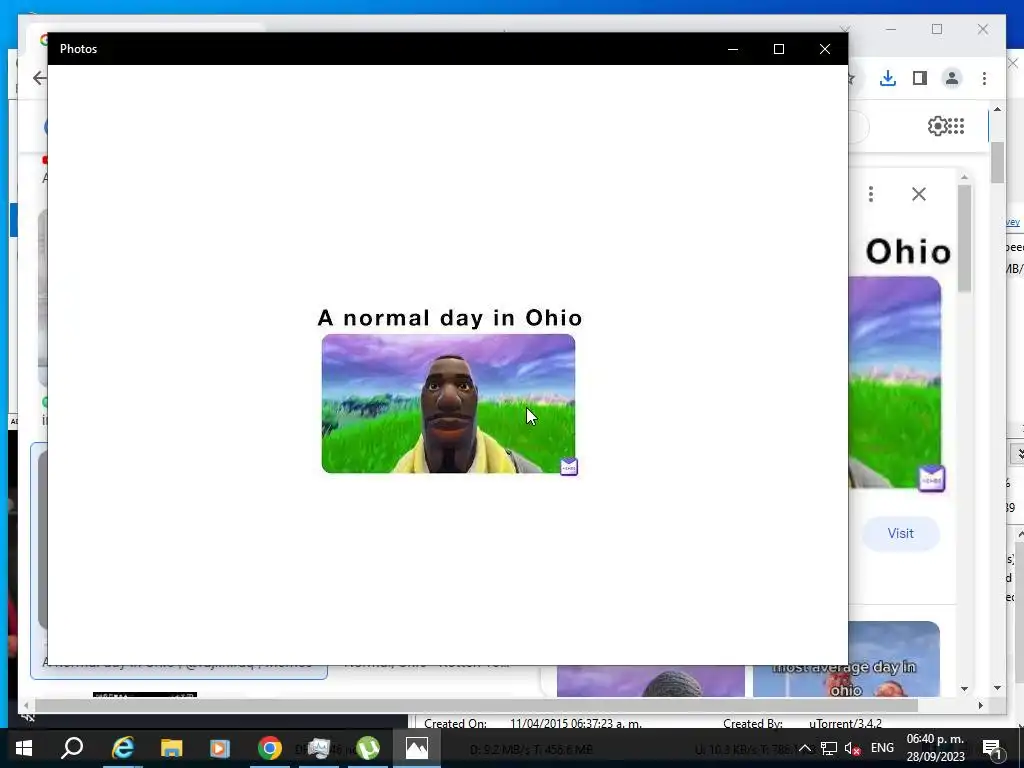Image resolution: width=1024 pixels, height=768 pixels.
Task: Open image panel three-dot options
Action: tap(871, 194)
